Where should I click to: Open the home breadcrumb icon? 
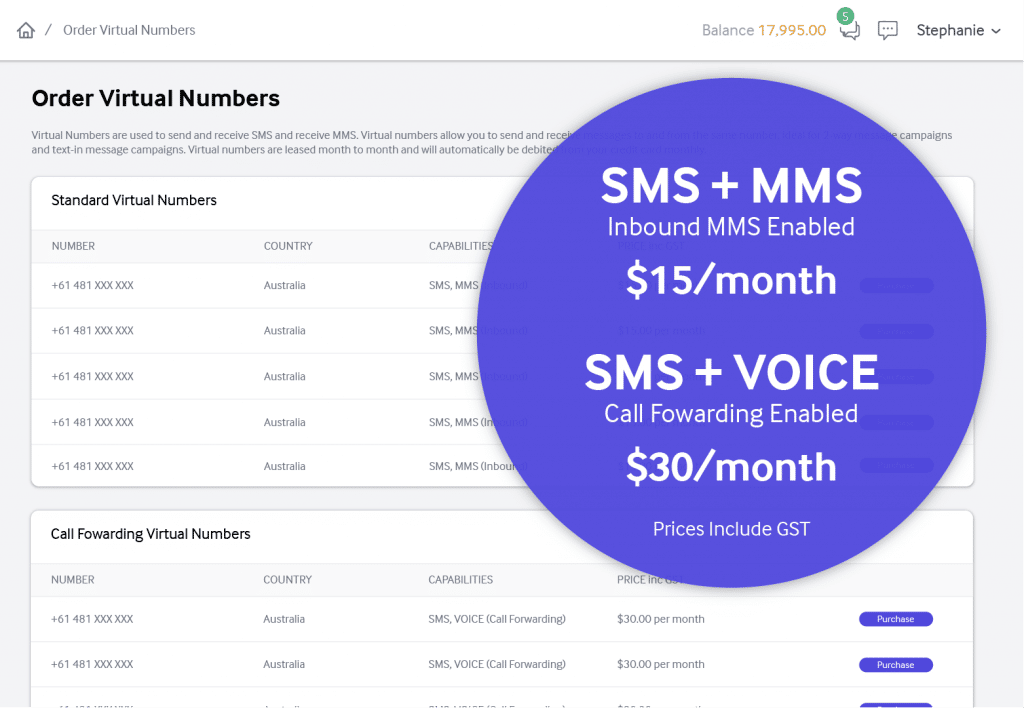pos(24,30)
